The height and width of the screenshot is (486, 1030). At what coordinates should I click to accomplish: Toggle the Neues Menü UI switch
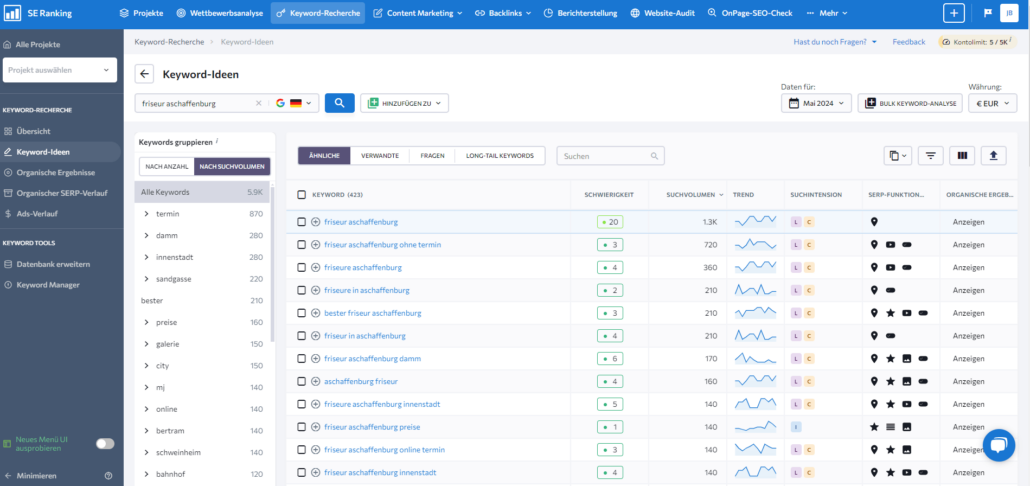pos(105,444)
